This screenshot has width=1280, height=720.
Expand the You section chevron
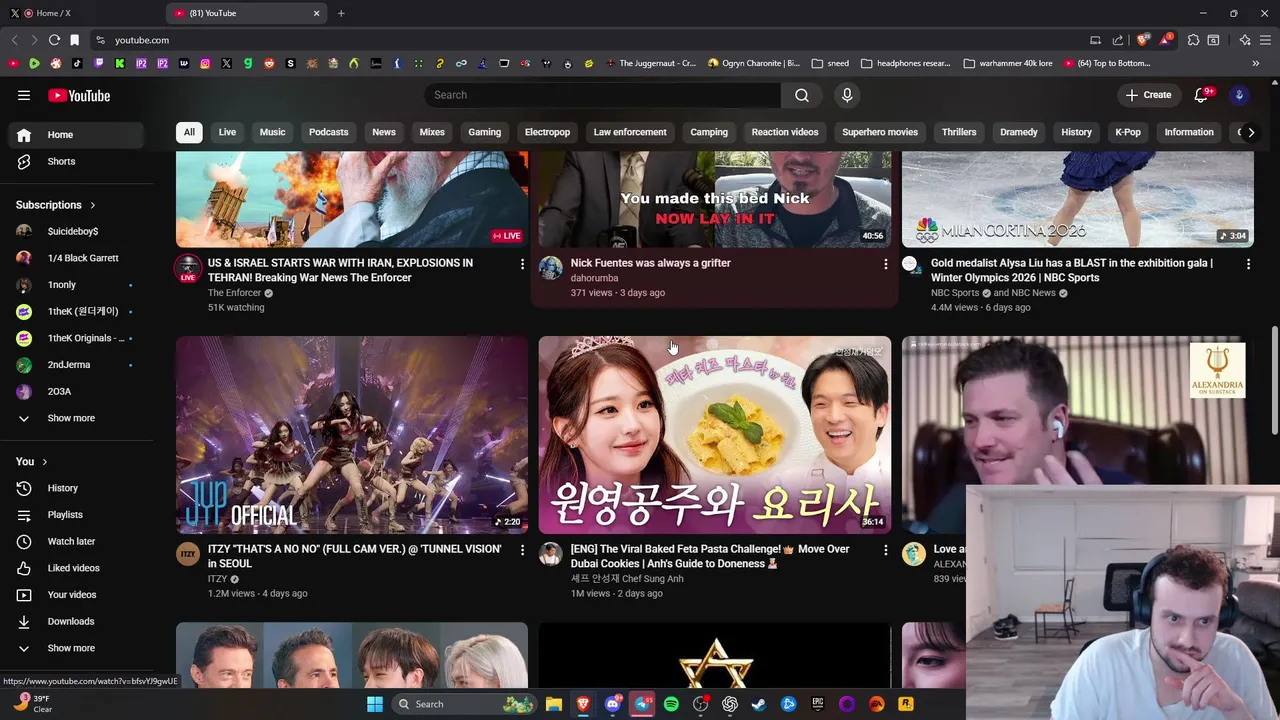click(x=45, y=462)
